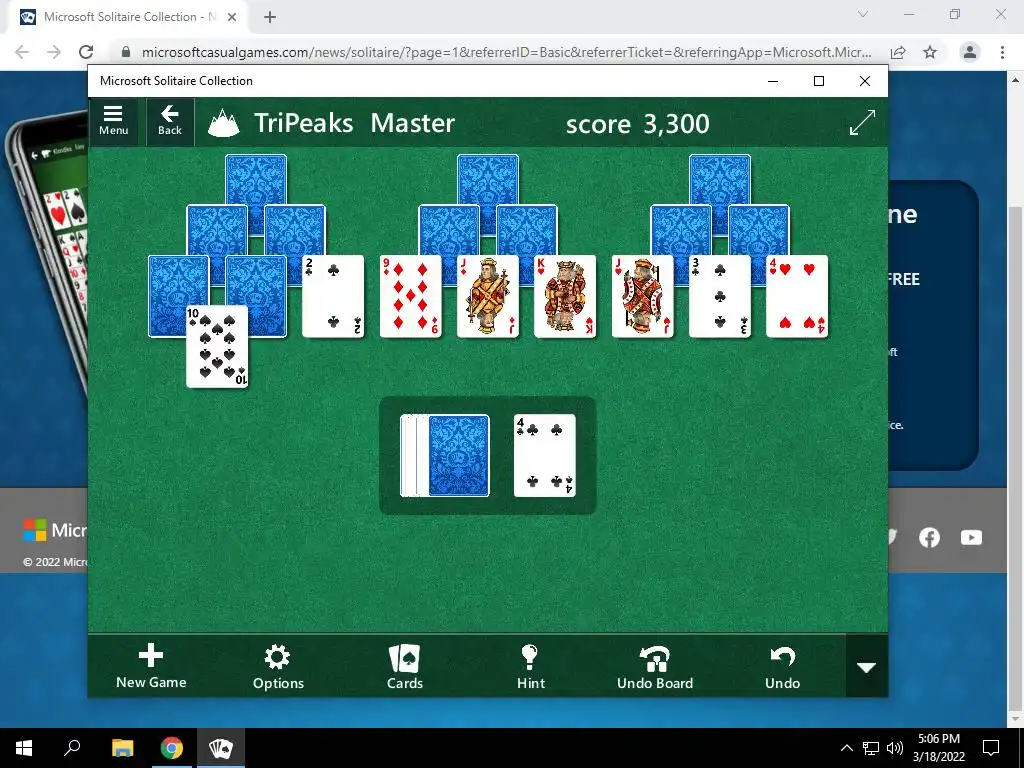1024x768 pixels.
Task: Play the jack of hearts card
Action: [643, 296]
